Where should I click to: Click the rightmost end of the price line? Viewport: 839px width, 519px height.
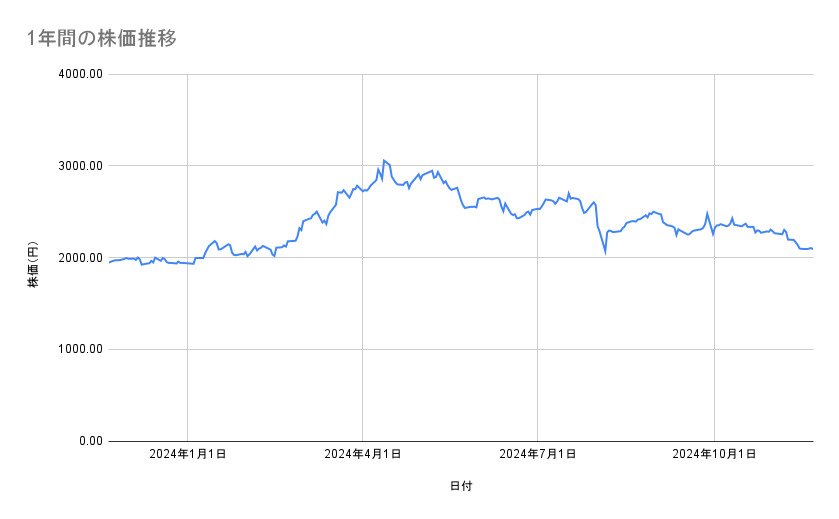pos(812,249)
